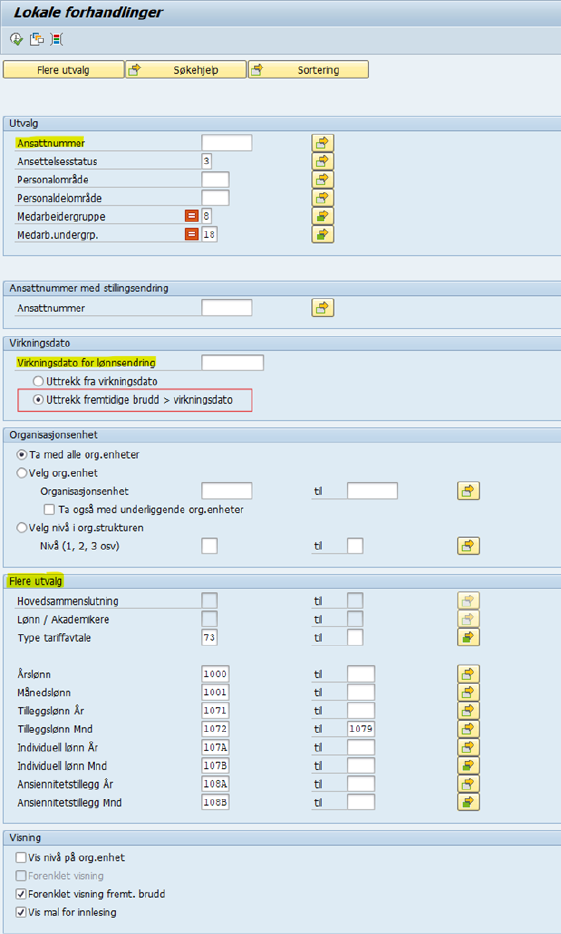Click the Organisasjonsenhet til input field
Image resolution: width=561 pixels, height=934 pixels.
tap(373, 491)
